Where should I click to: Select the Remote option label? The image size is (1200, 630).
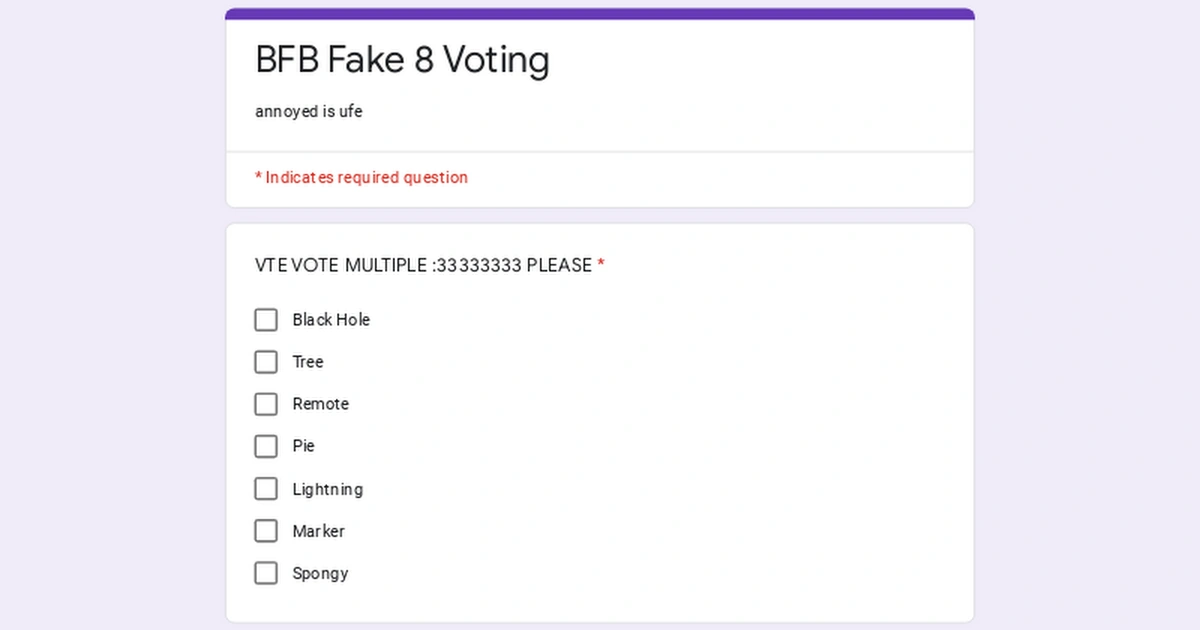click(x=320, y=404)
